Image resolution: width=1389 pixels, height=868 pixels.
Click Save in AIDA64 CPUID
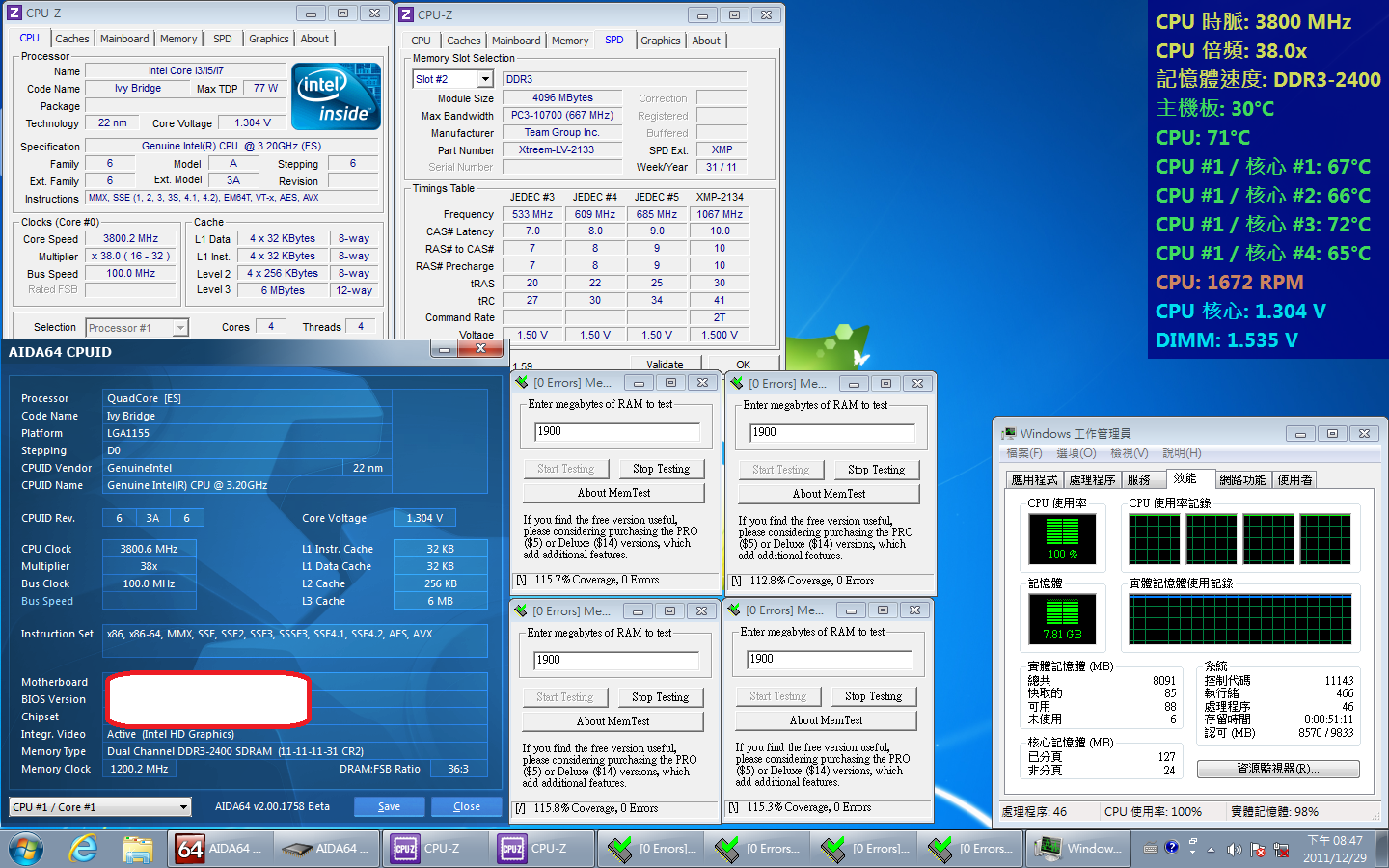tap(389, 806)
